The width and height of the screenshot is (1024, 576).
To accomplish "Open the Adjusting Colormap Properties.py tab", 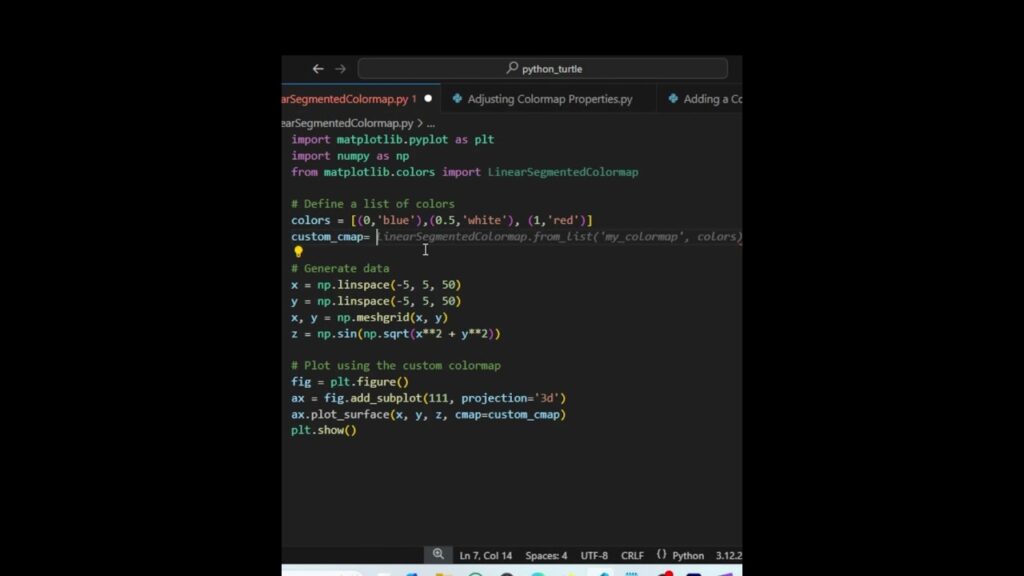I will pyautogui.click(x=549, y=99).
